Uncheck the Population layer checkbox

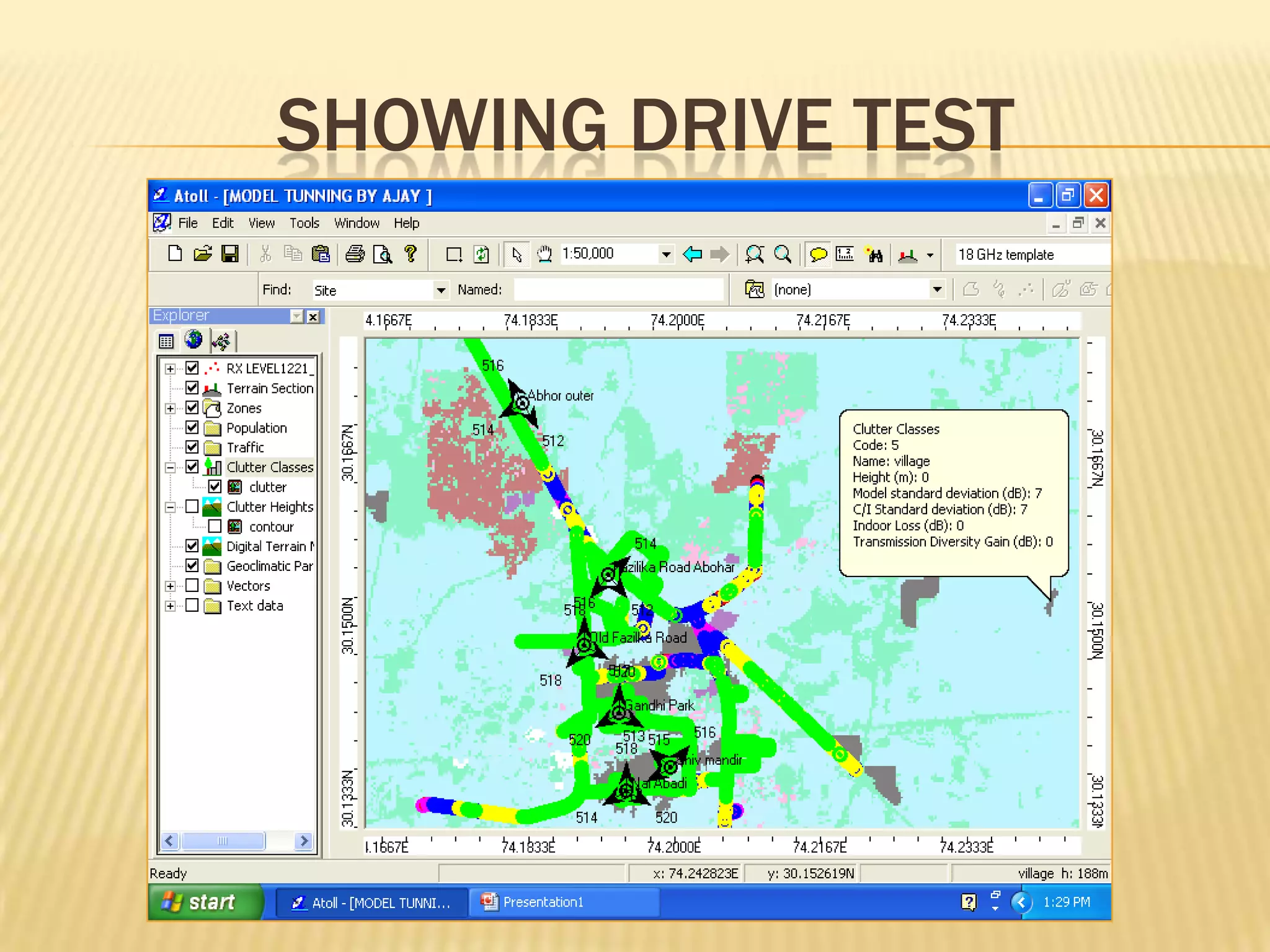[192, 428]
